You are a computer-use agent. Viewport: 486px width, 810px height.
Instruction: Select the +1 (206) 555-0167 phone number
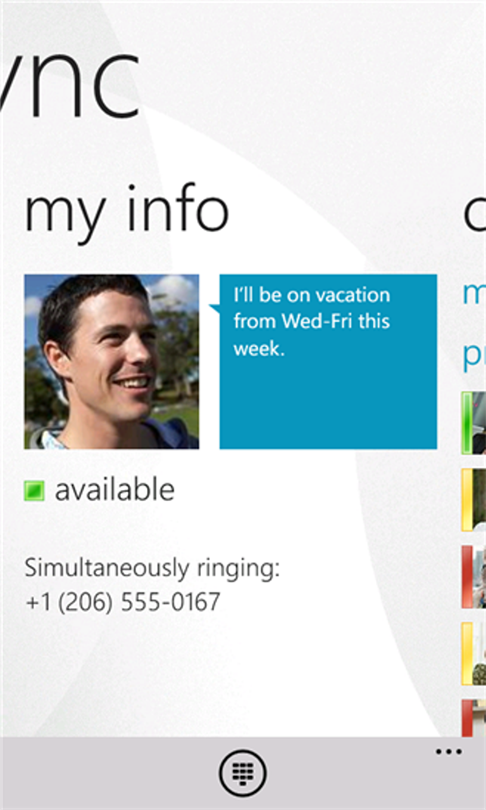coord(122,602)
